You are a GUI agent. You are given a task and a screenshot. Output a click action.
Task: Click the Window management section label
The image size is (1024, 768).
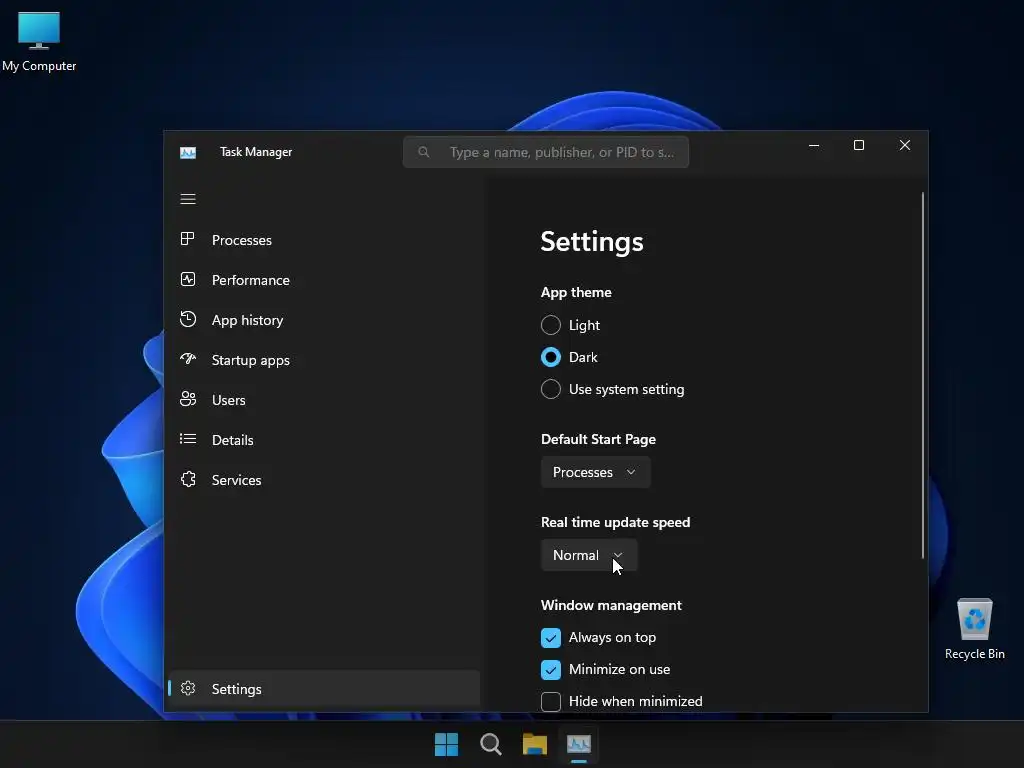tap(611, 605)
